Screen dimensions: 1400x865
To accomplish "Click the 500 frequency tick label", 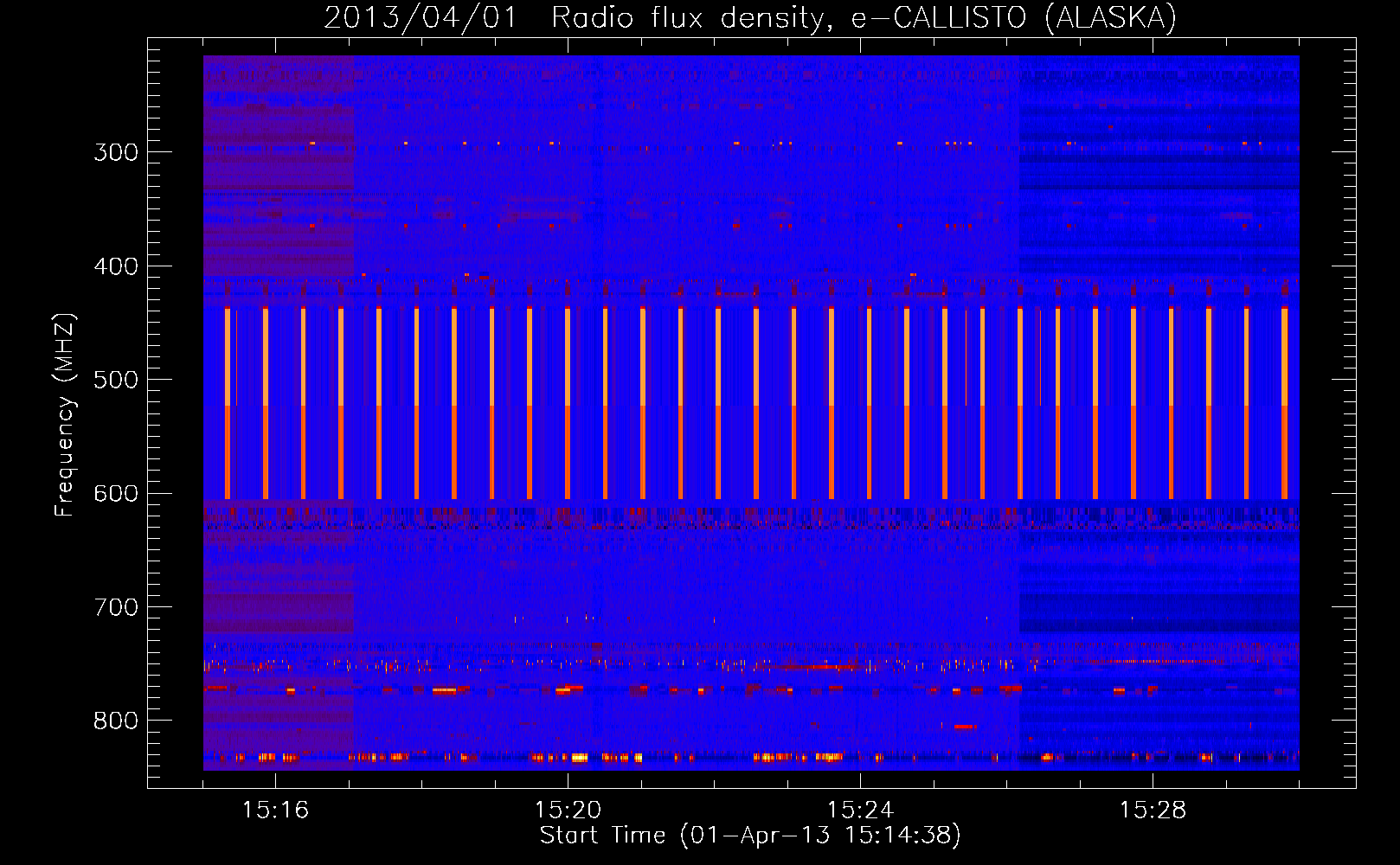I will point(116,380).
